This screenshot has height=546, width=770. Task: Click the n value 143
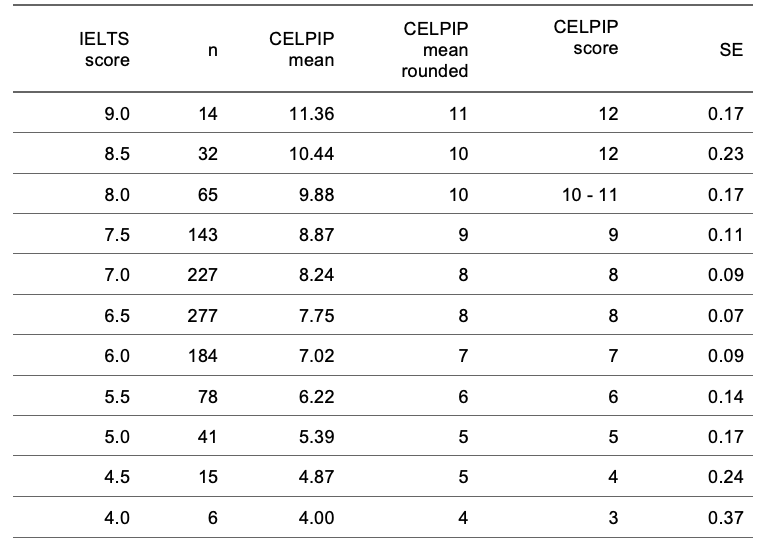click(203, 235)
